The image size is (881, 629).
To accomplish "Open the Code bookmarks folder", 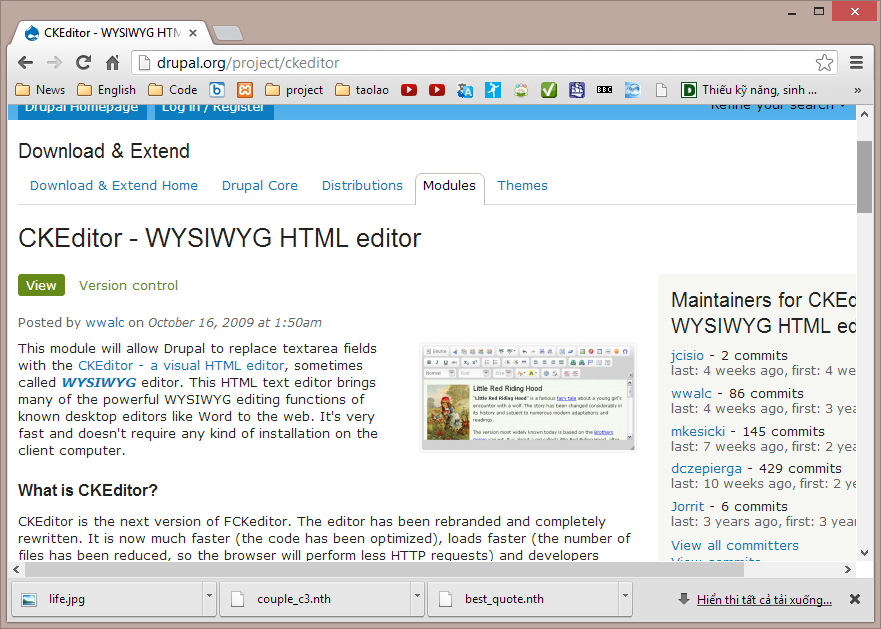I will coord(172,90).
